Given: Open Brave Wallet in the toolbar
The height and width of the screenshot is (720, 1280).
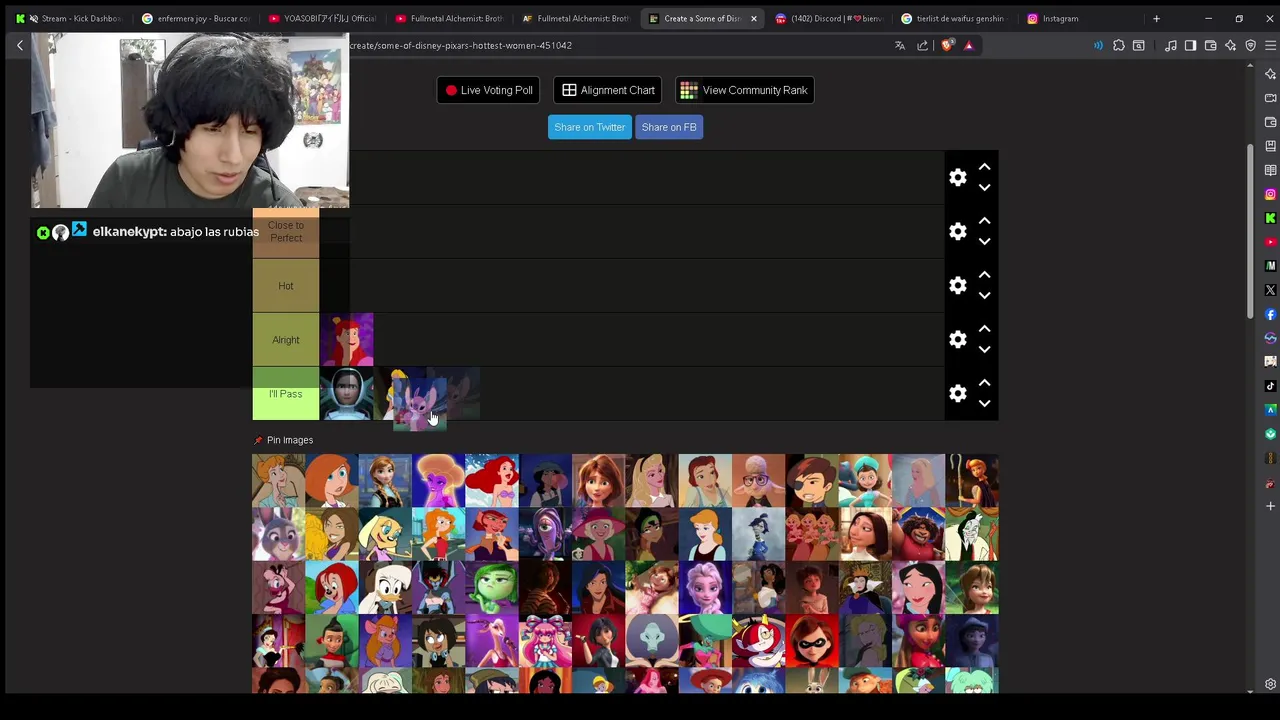Looking at the screenshot, I should tap(1210, 45).
